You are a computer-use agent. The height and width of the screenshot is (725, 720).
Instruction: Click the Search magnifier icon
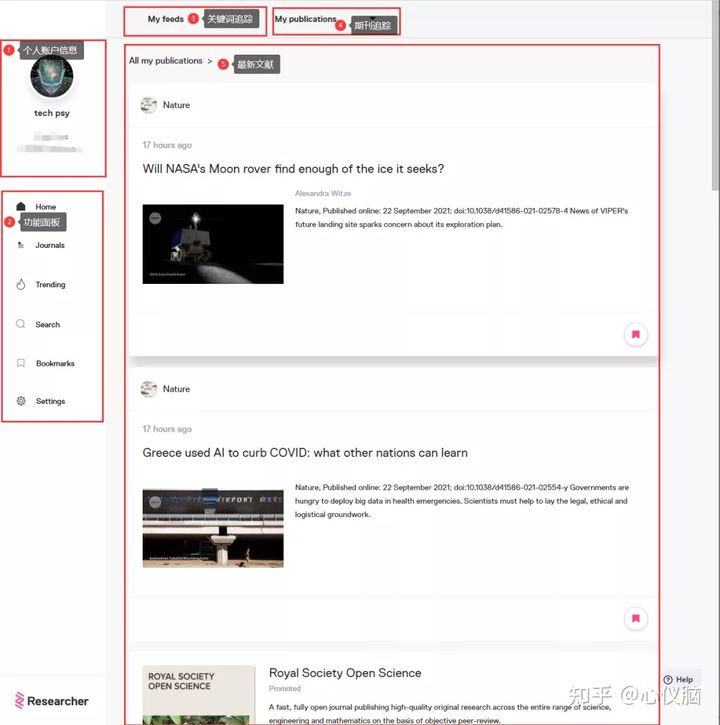click(x=21, y=324)
